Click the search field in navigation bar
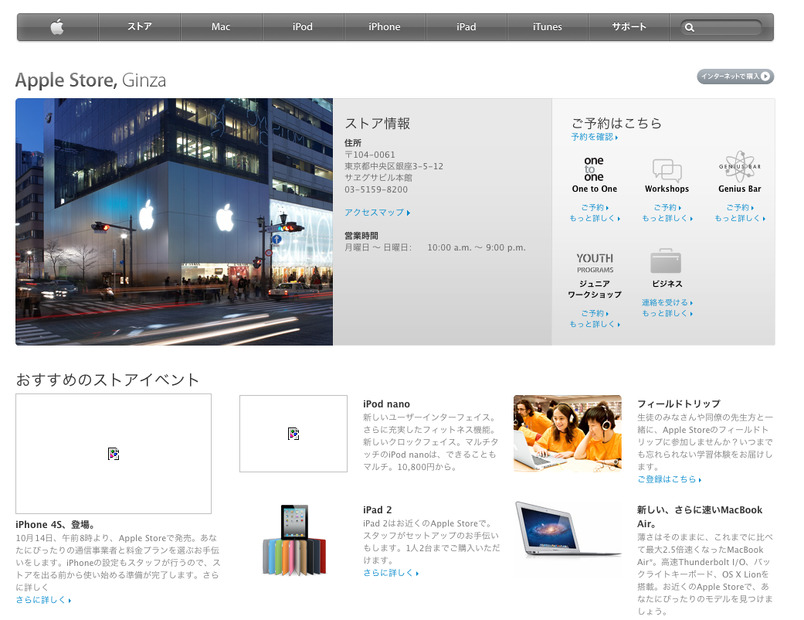Image resolution: width=804 pixels, height=620 pixels. tap(722, 27)
